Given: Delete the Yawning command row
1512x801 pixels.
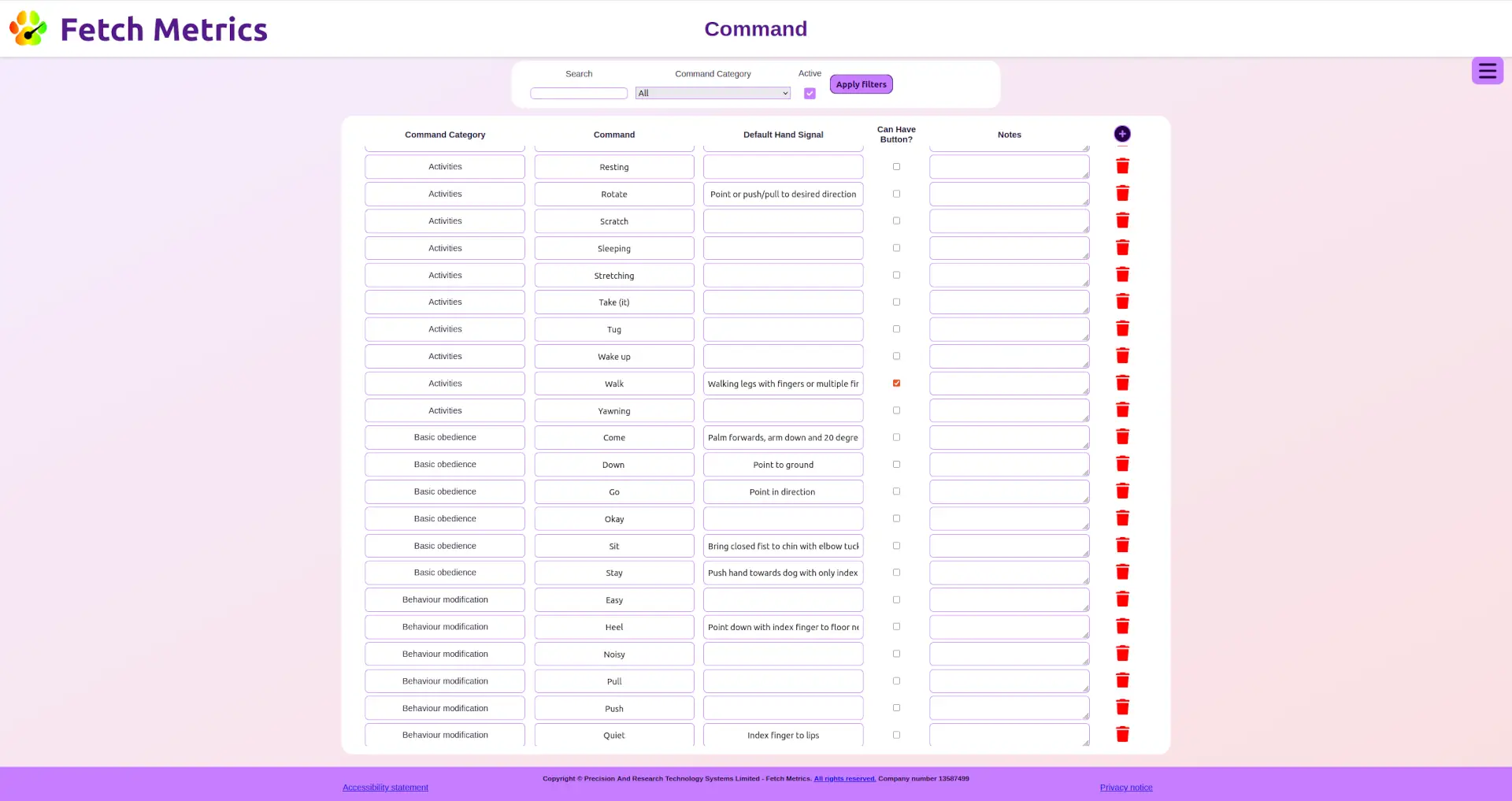Looking at the screenshot, I should click(1122, 410).
